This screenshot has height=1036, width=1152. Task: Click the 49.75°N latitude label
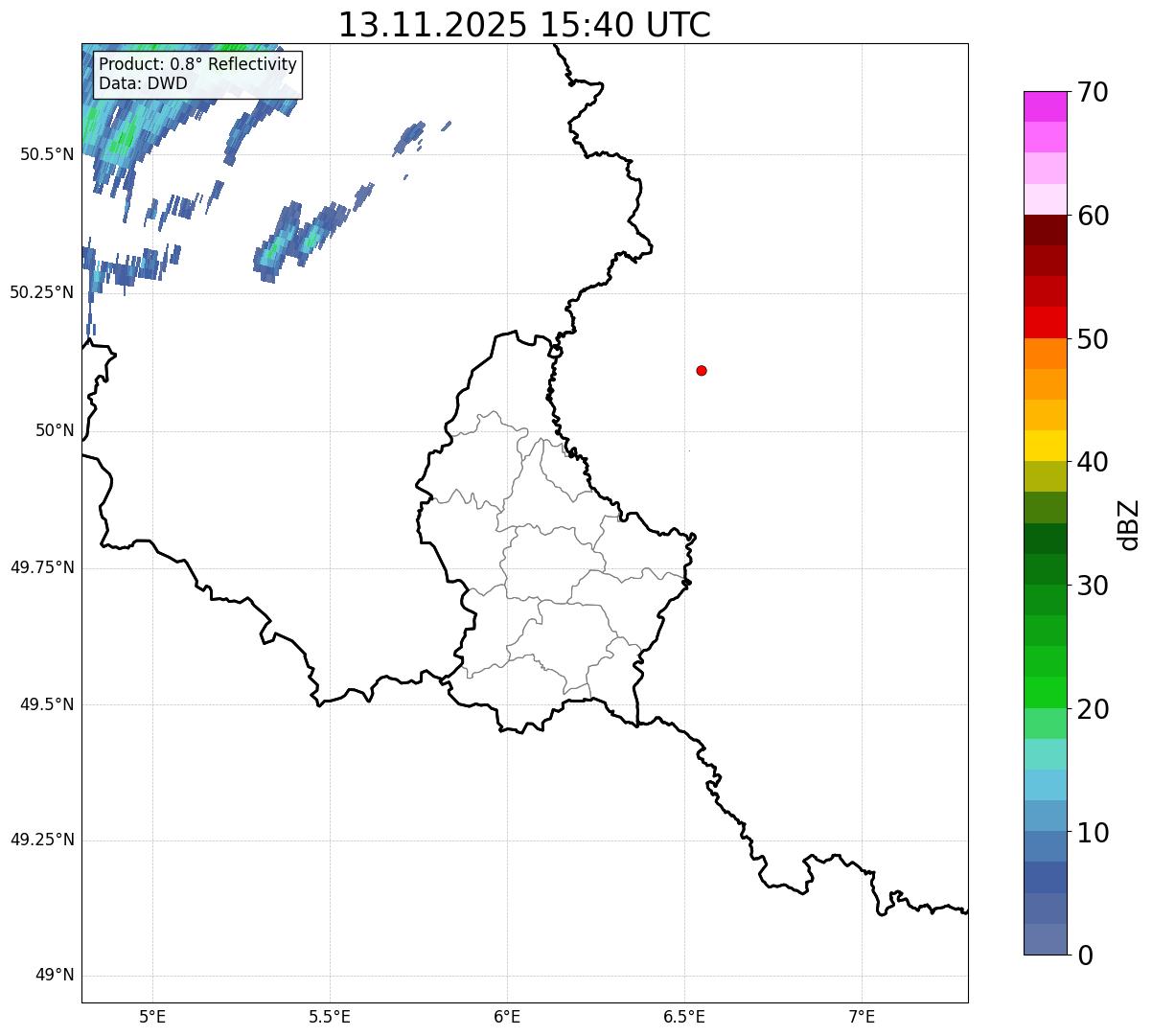click(42, 567)
